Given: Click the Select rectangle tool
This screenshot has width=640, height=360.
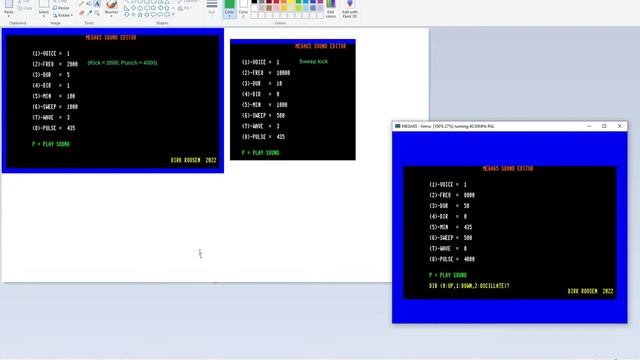Looking at the screenshot, I should coord(44,4).
